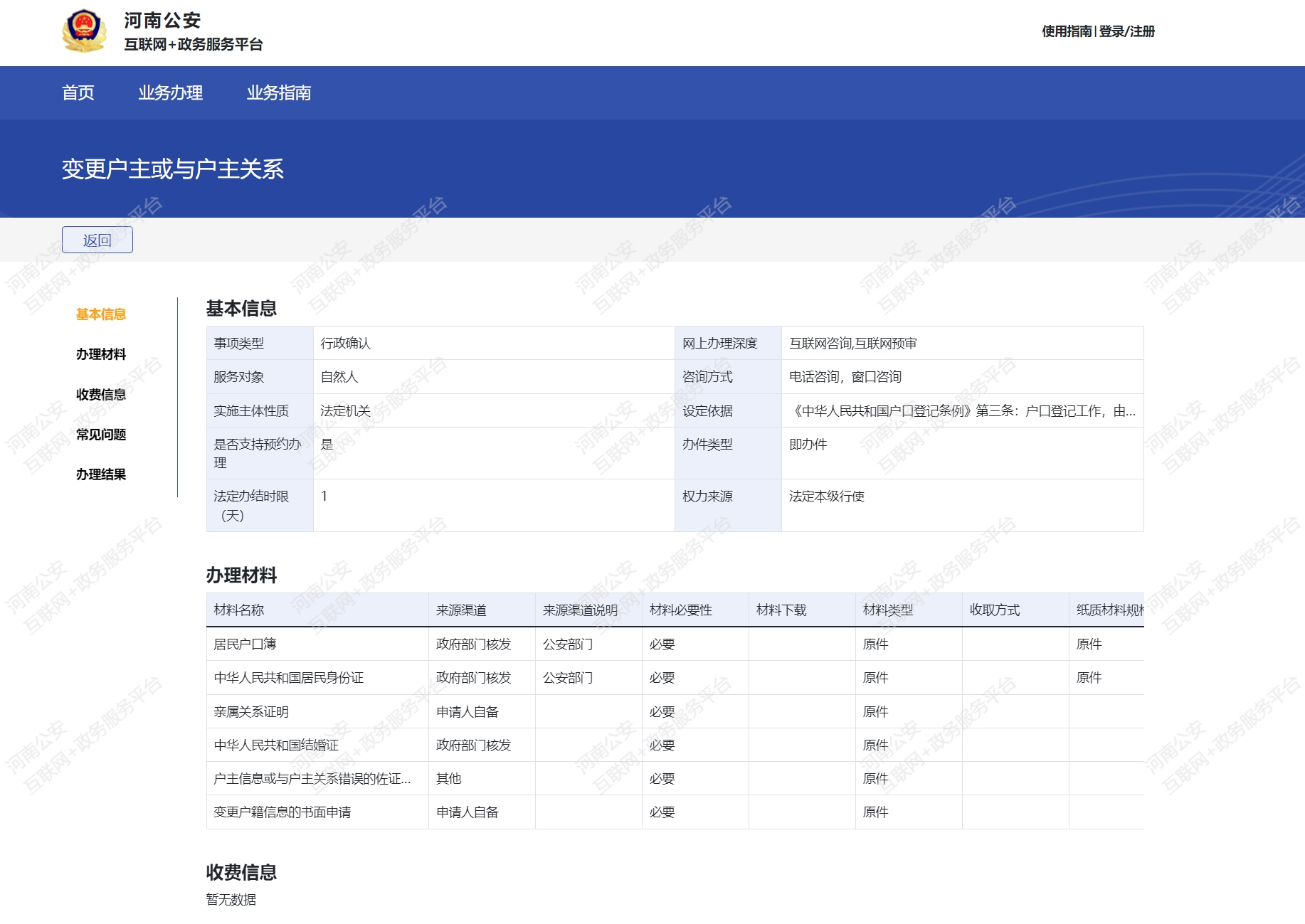The width and height of the screenshot is (1305, 924).
Task: Go to the 业务指南 navigation tab
Action: point(278,93)
